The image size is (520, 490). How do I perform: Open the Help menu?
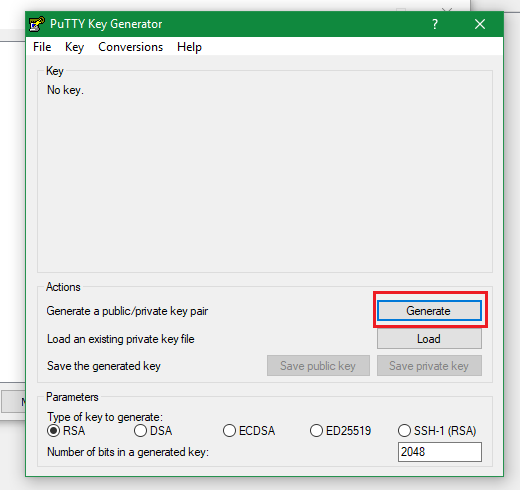[x=189, y=47]
